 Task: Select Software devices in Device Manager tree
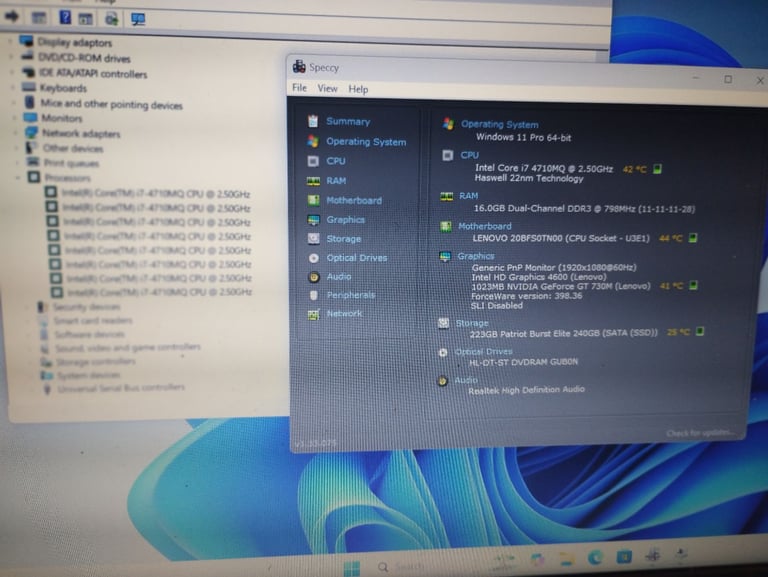click(x=90, y=335)
